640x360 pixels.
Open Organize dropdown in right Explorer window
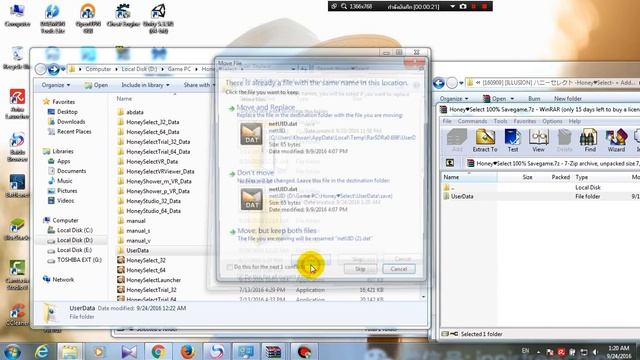coord(454,98)
